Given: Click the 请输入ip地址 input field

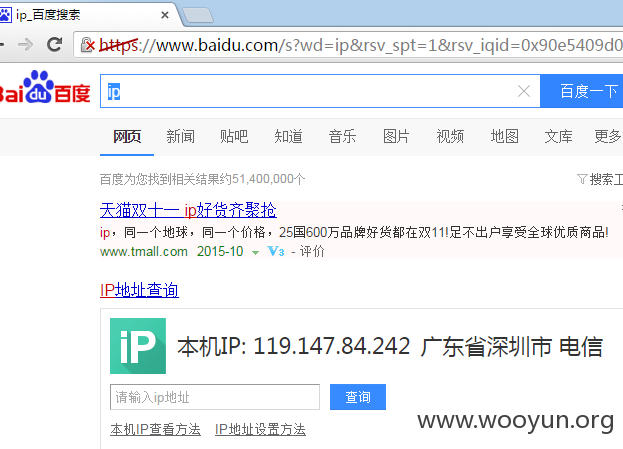Looking at the screenshot, I should click(x=215, y=397).
